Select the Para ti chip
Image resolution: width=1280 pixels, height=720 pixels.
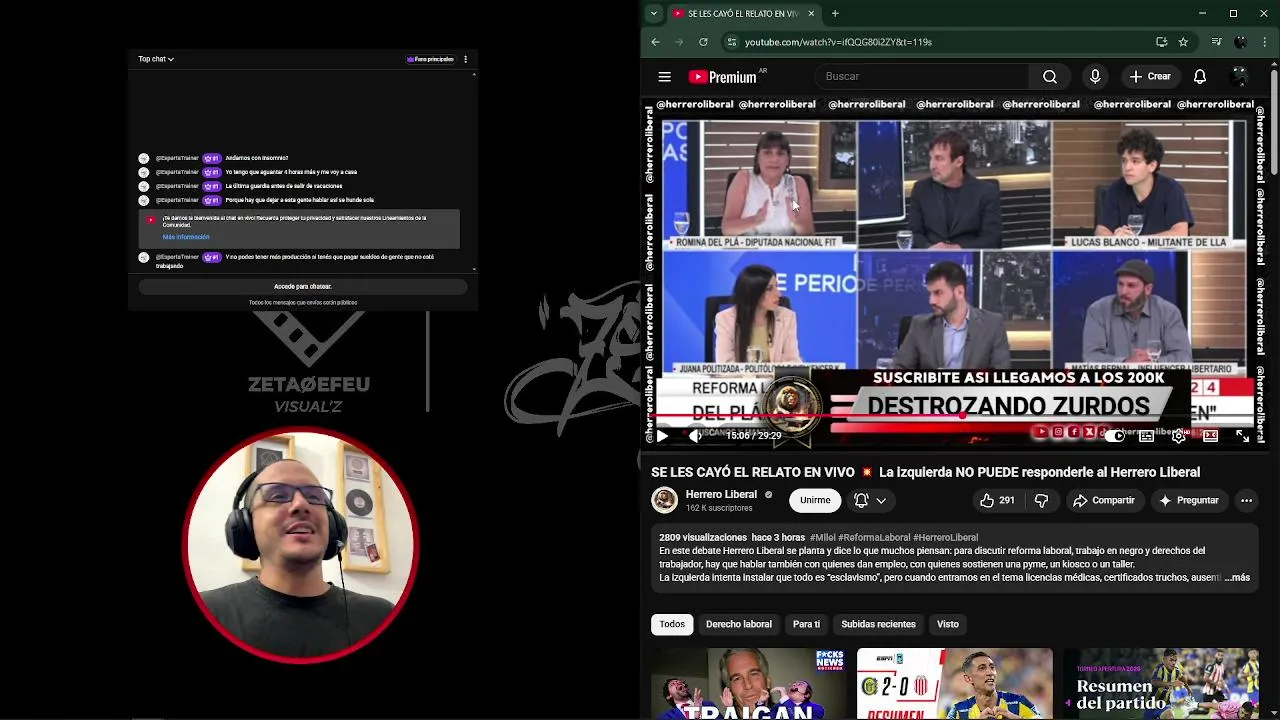pyautogui.click(x=806, y=624)
